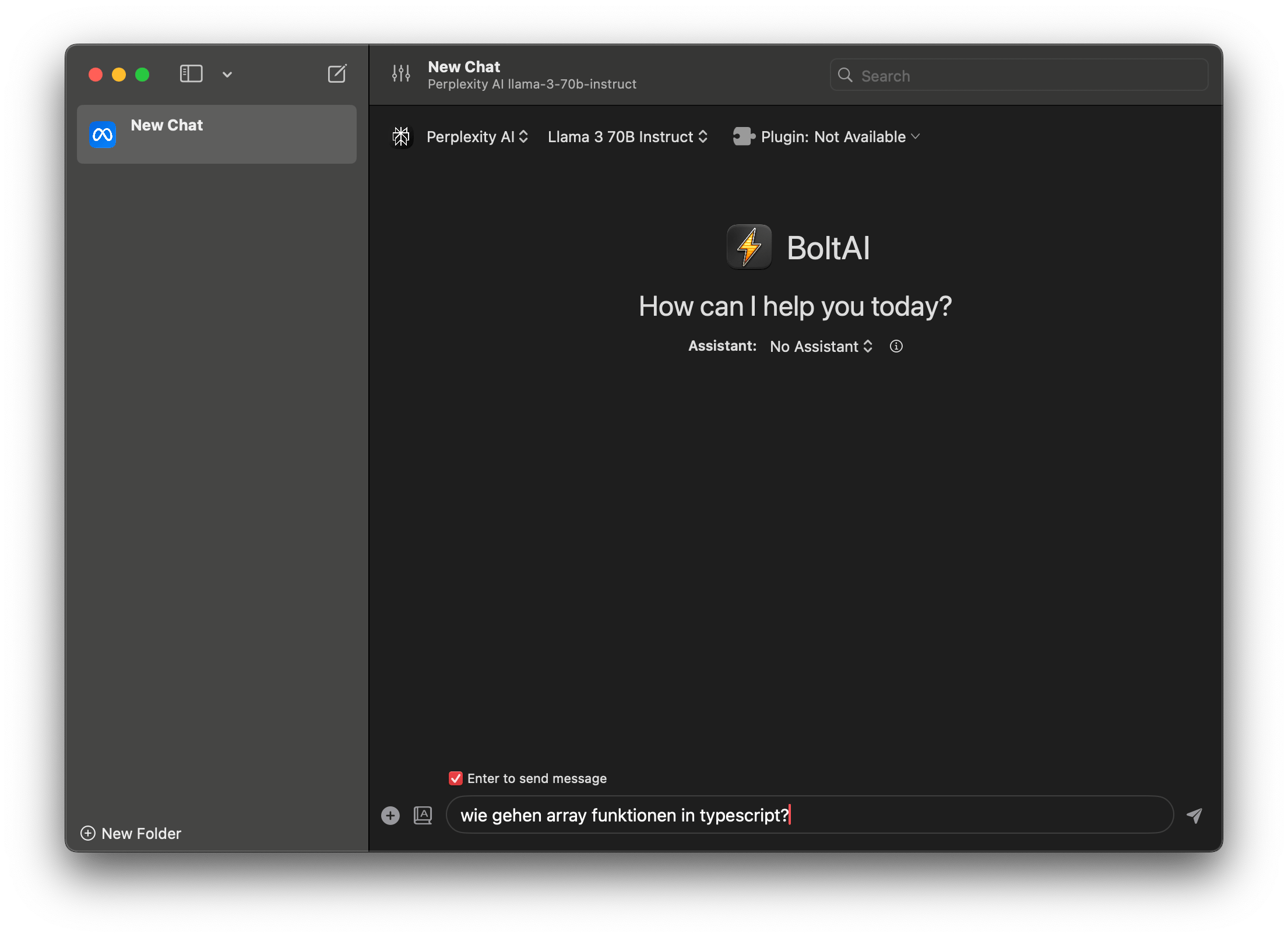
Task: Uncheck Enter to send message checkbox
Action: point(456,778)
